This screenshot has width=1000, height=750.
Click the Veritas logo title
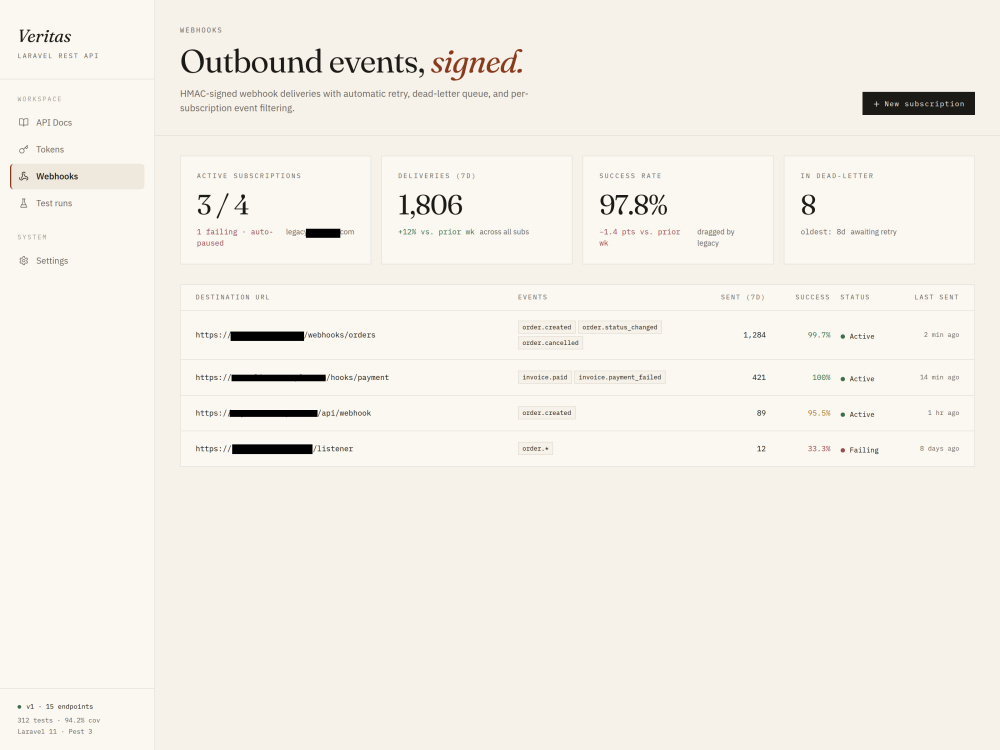tap(45, 36)
